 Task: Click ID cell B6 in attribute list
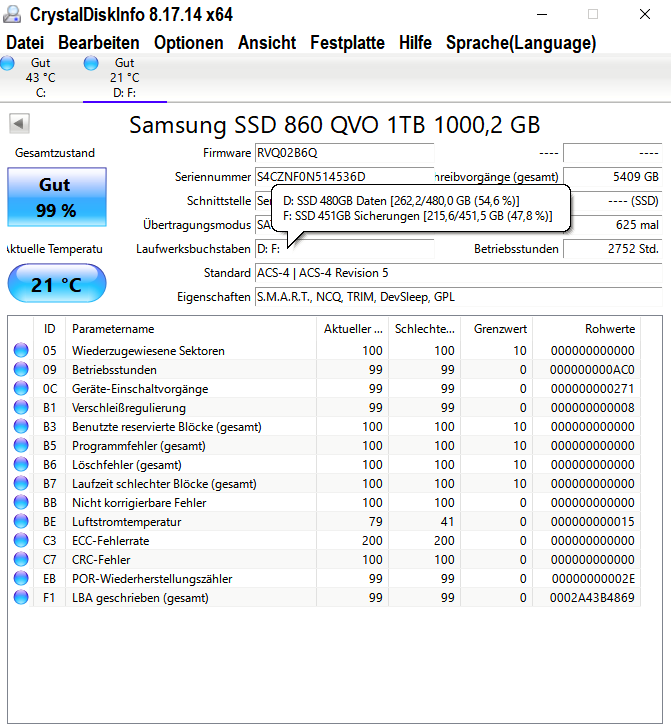(49, 465)
